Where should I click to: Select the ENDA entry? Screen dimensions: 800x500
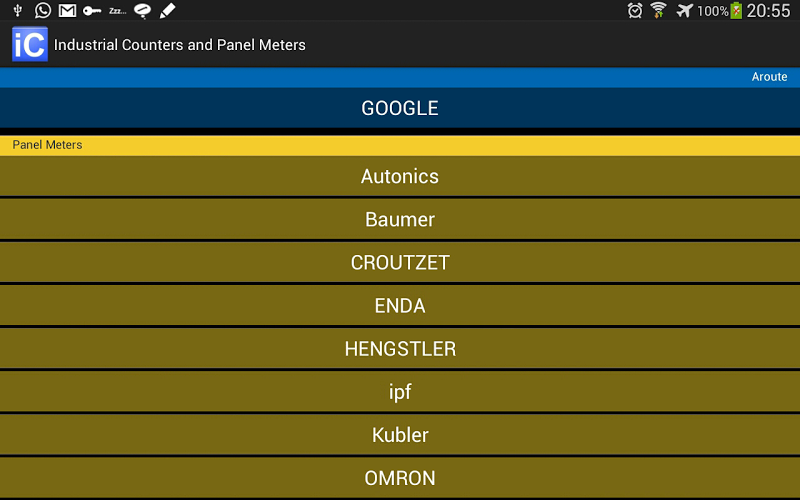tap(400, 305)
